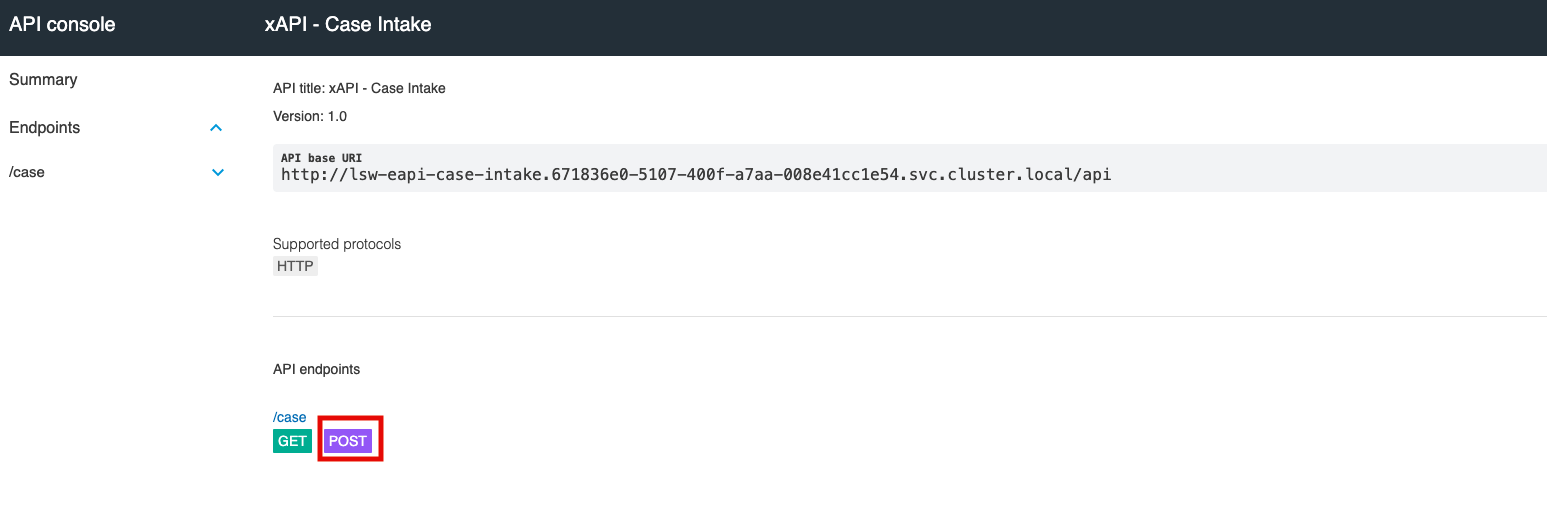
Task: Click the "API console" header title
Action: (x=62, y=24)
